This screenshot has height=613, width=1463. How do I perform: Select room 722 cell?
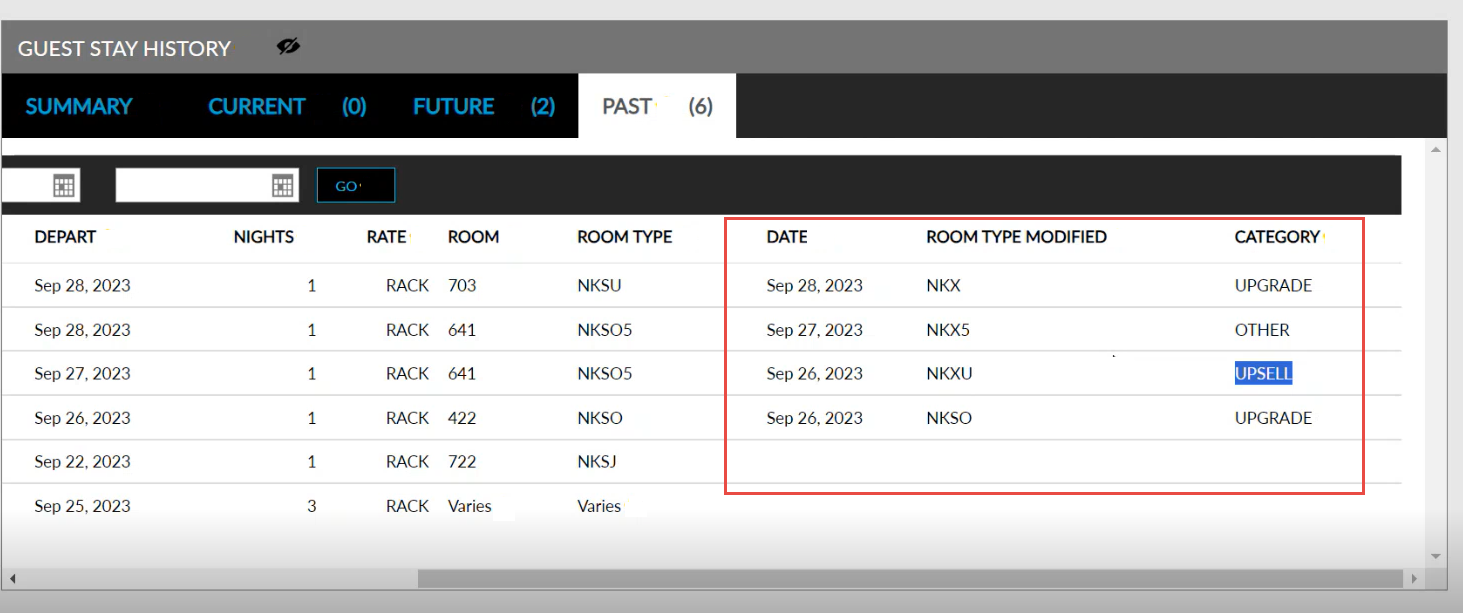coord(462,462)
